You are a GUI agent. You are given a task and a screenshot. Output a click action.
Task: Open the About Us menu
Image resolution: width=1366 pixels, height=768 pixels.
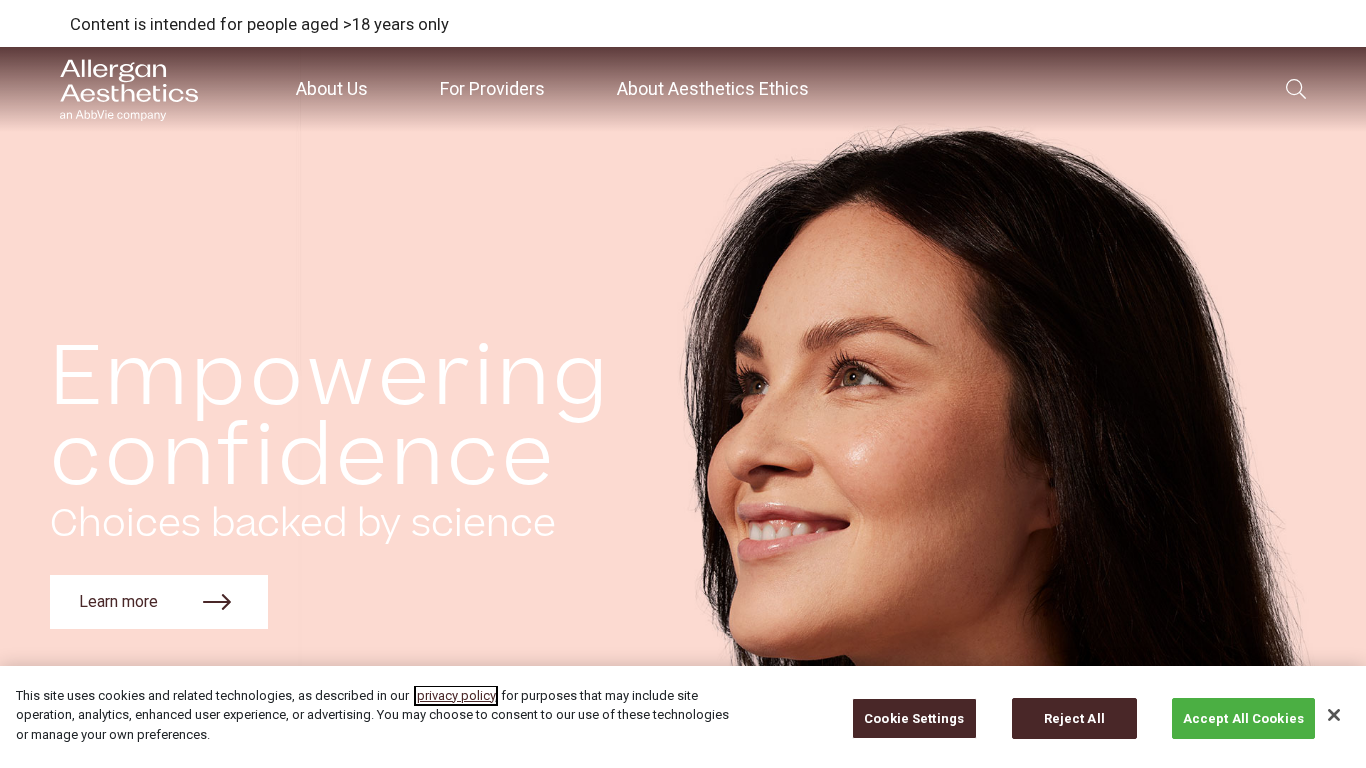331,89
